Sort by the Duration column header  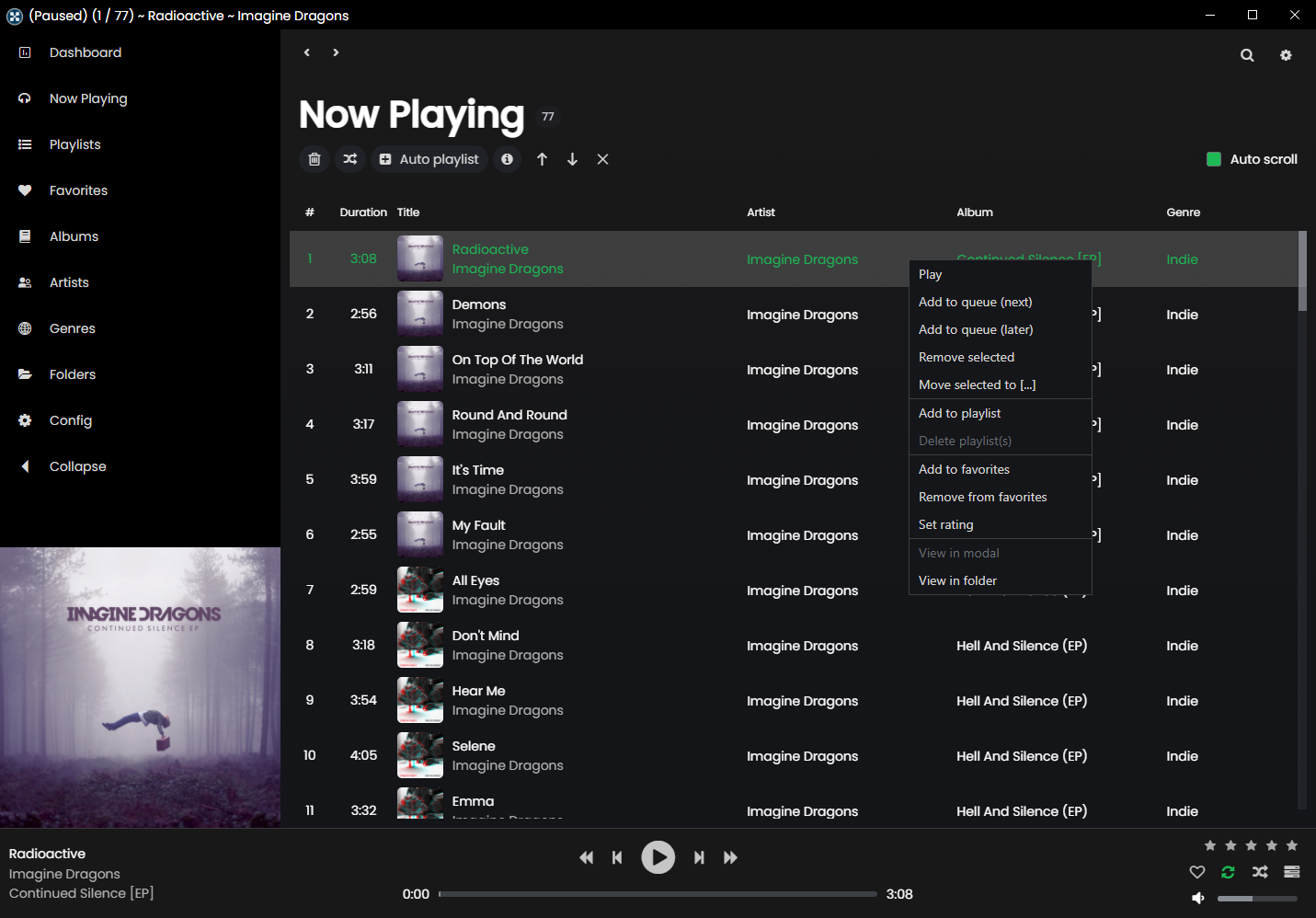tap(363, 212)
